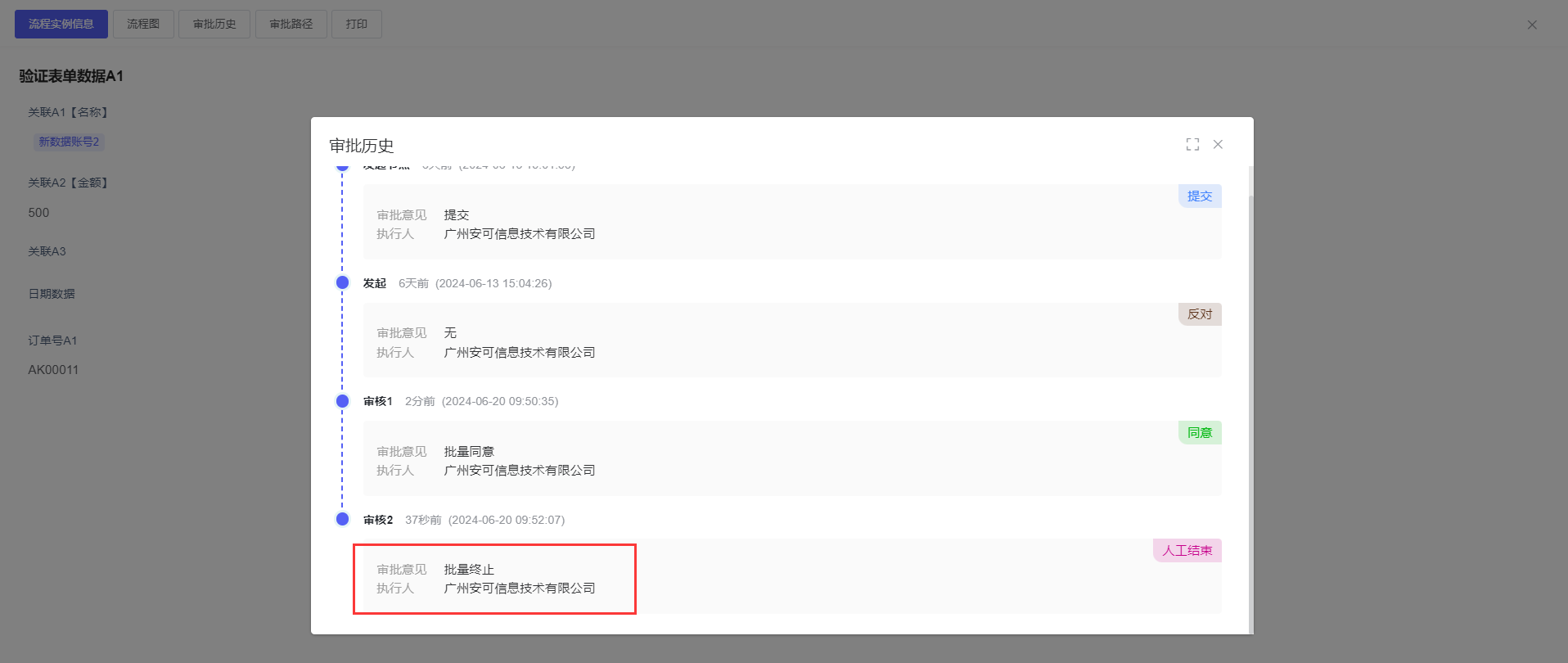The image size is (1568, 663).
Task: Click the blue 提交 status tag
Action: 1199,196
